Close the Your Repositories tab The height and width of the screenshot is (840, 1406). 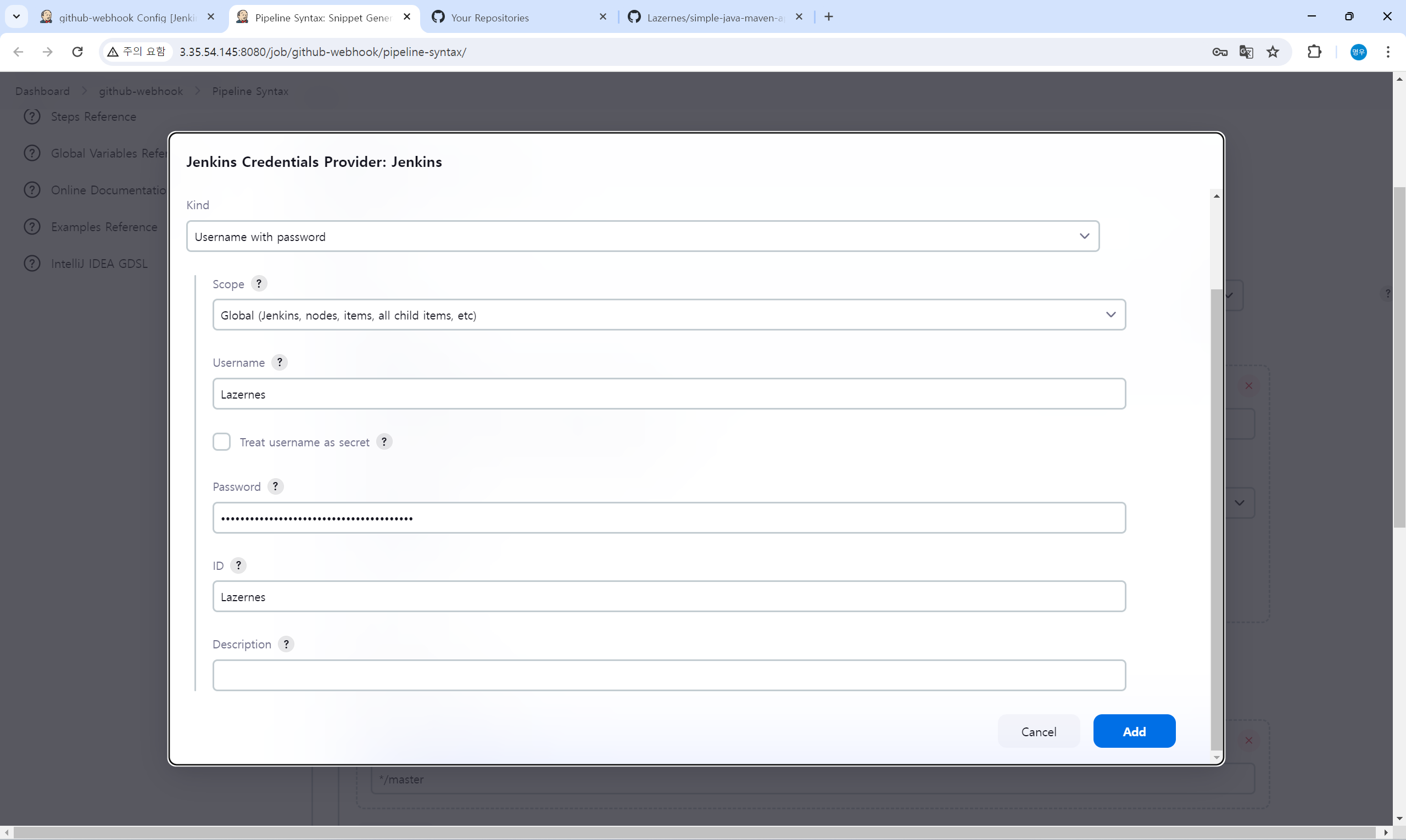(x=602, y=17)
